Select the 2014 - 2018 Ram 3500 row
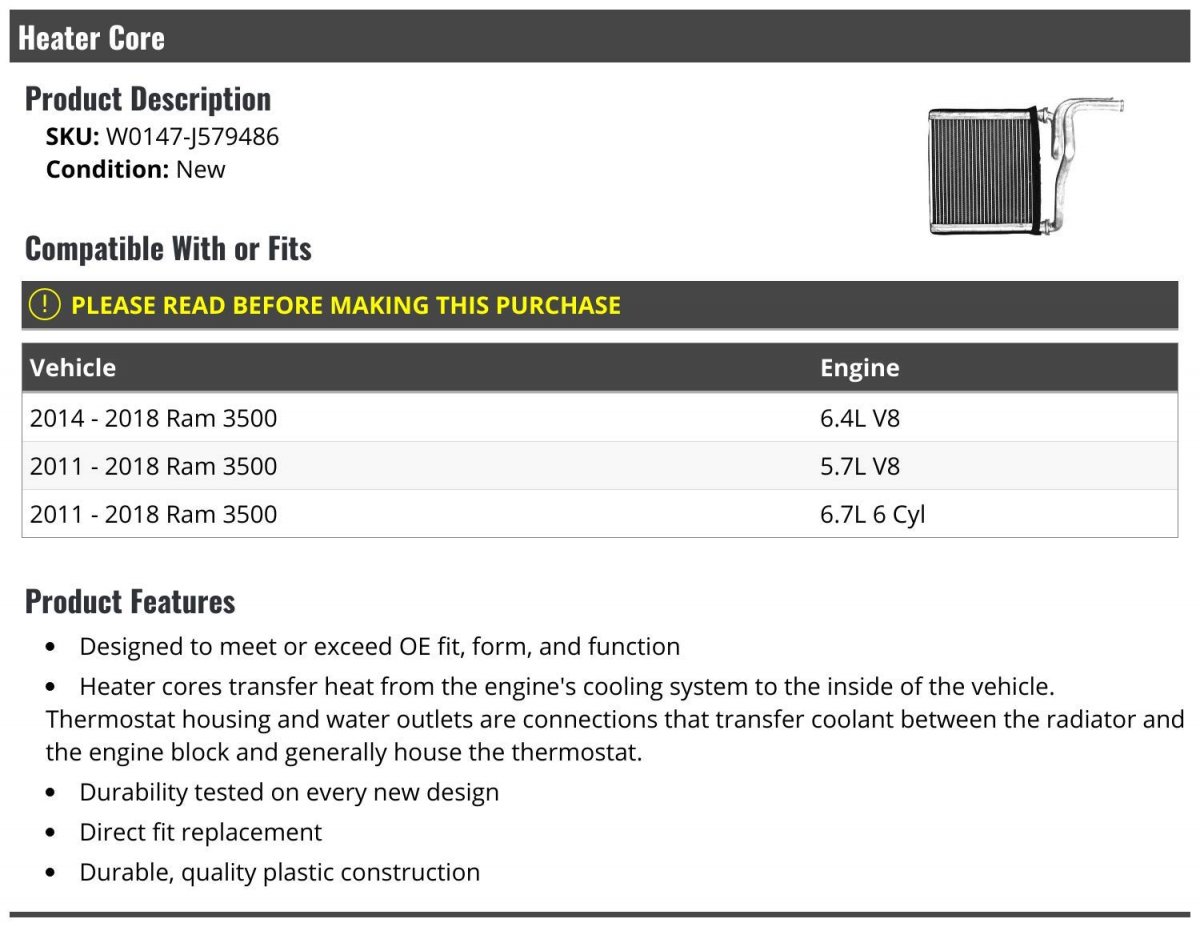This screenshot has height=927, width=1200. click(x=154, y=418)
